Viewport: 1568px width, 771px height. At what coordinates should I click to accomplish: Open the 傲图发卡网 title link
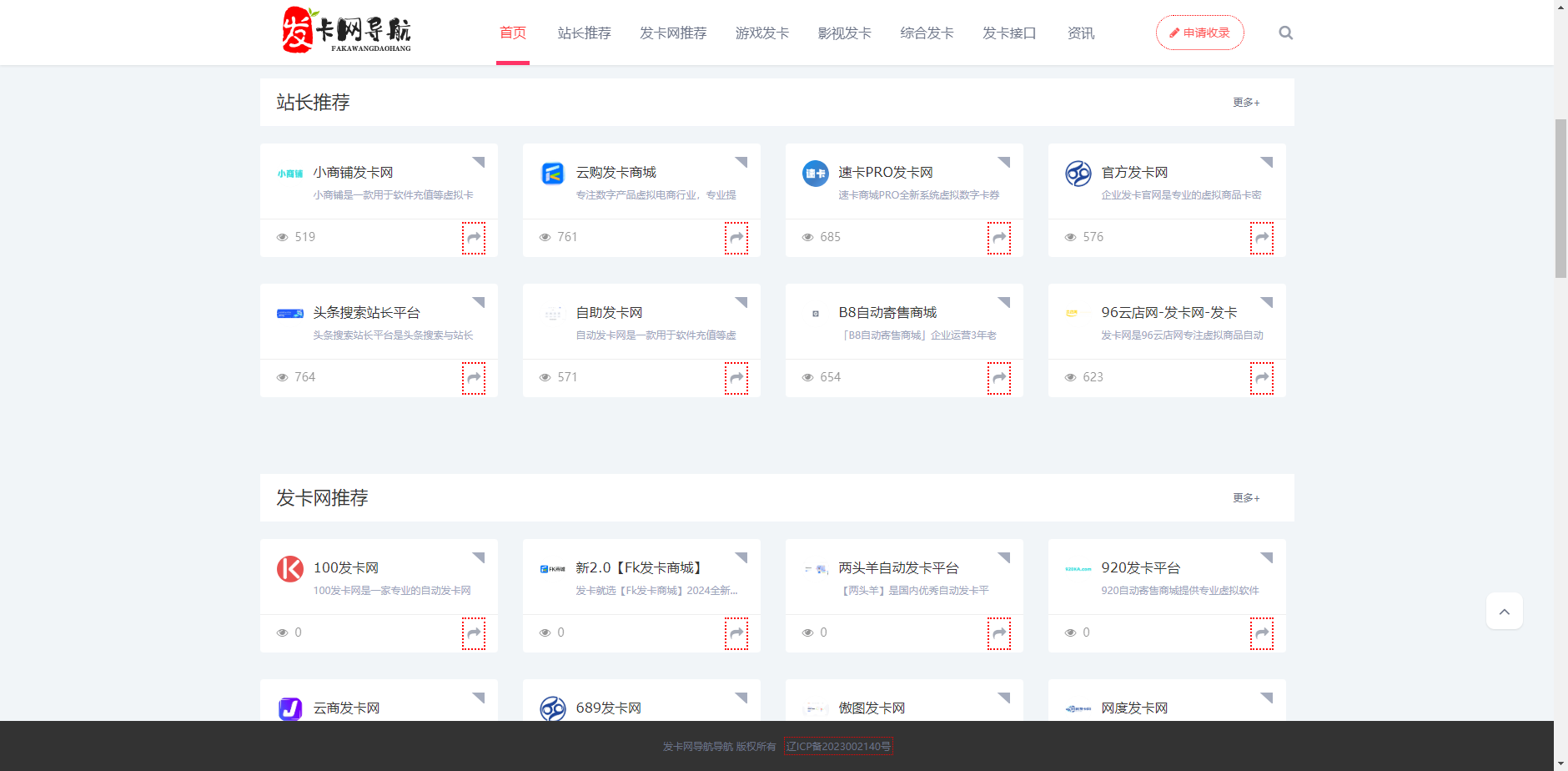tap(872, 708)
